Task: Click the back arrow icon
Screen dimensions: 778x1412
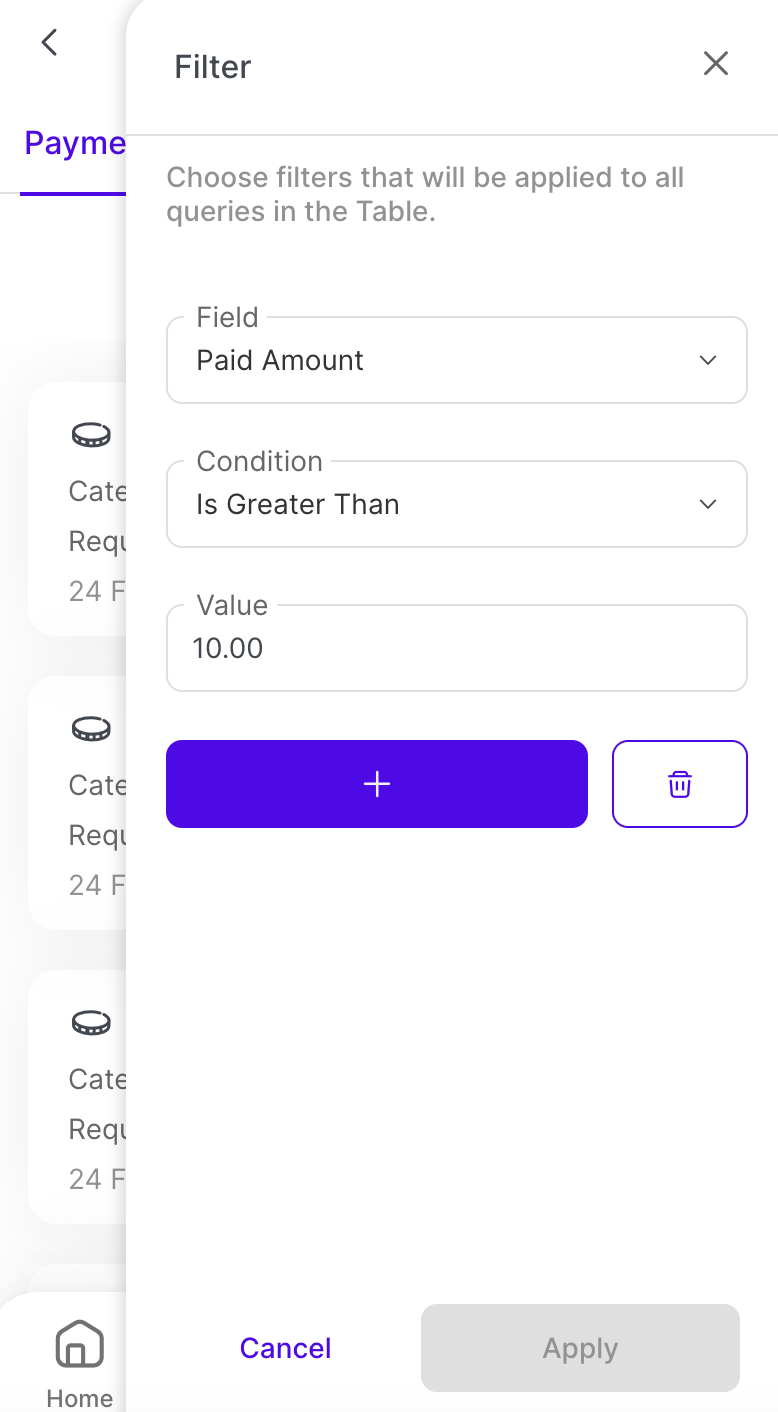Action: tap(49, 42)
